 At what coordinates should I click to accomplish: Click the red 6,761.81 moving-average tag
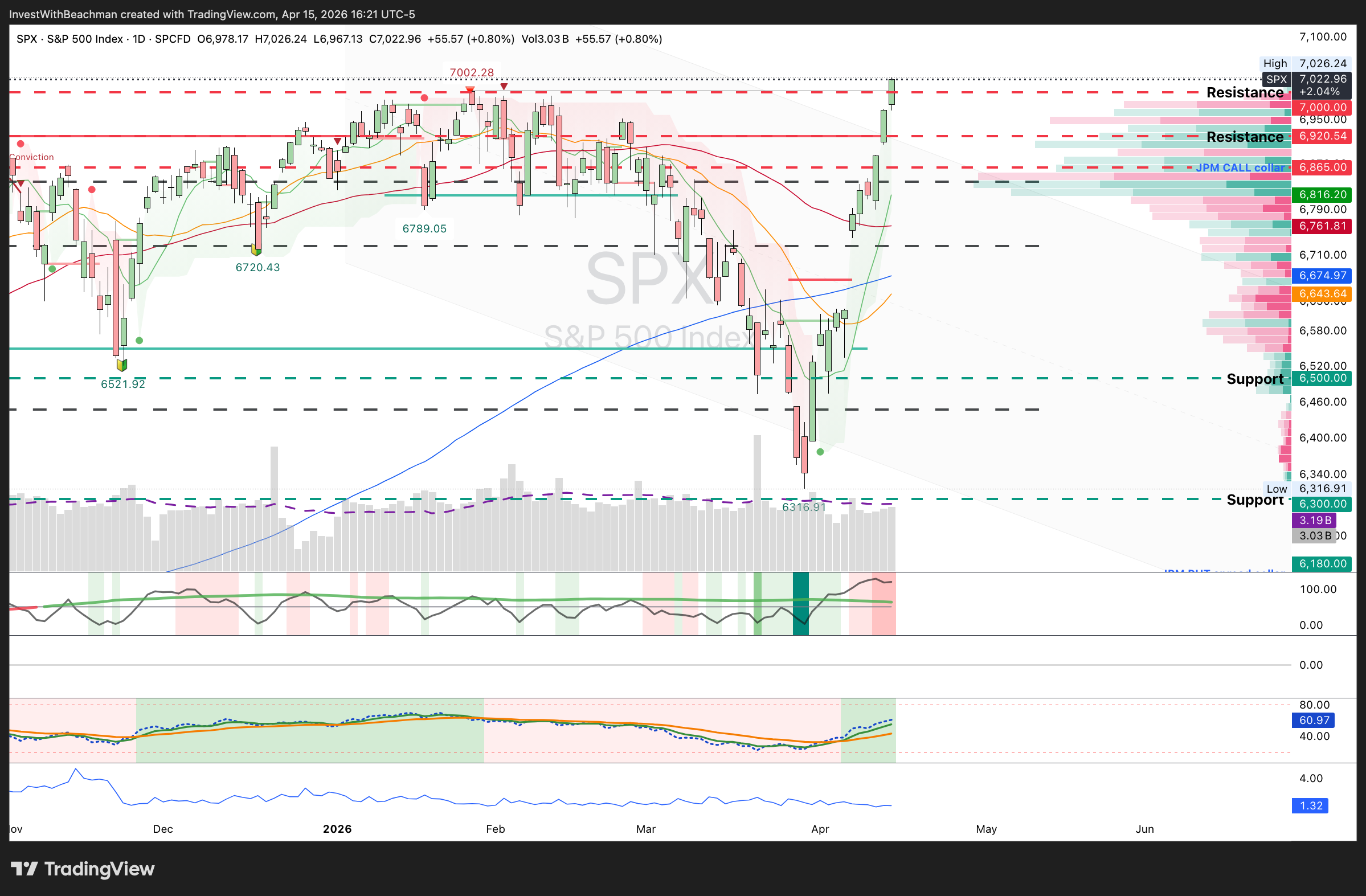click(1322, 226)
